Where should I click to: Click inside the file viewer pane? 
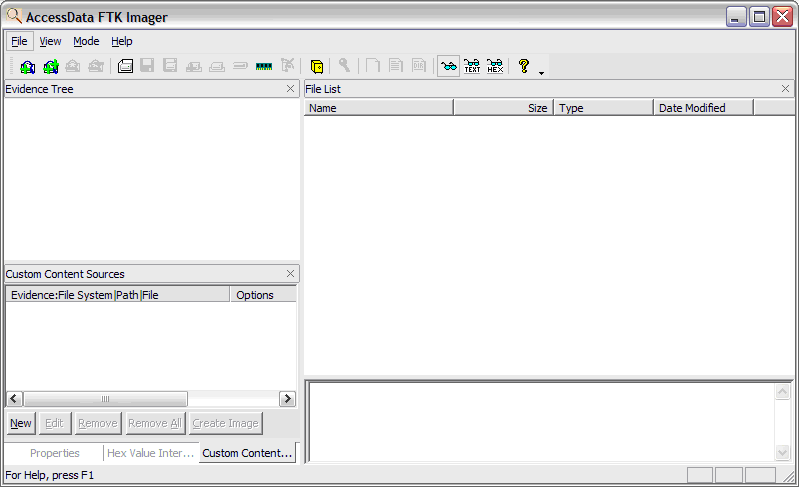[542, 422]
